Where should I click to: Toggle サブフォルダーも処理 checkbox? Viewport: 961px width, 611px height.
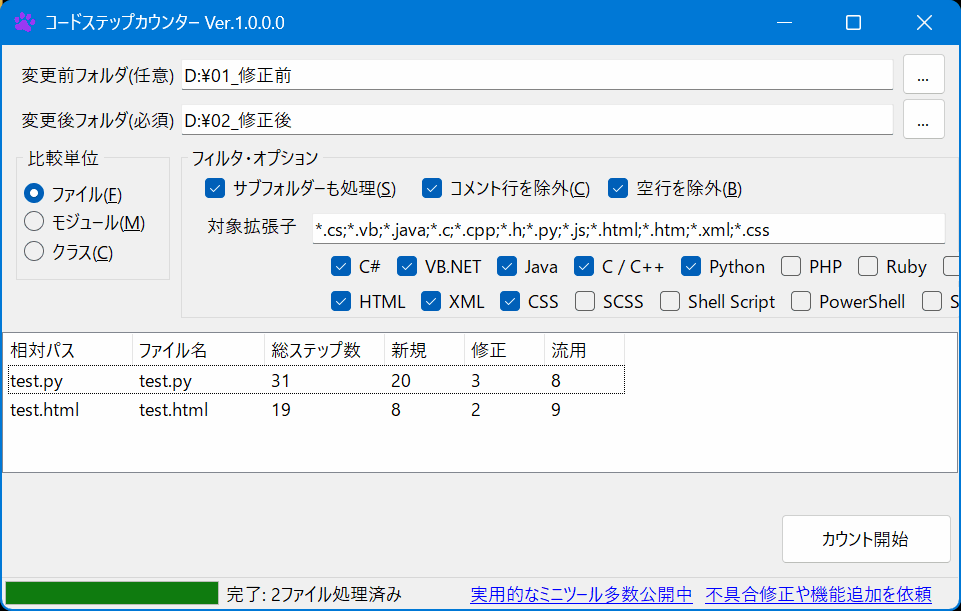point(214,188)
